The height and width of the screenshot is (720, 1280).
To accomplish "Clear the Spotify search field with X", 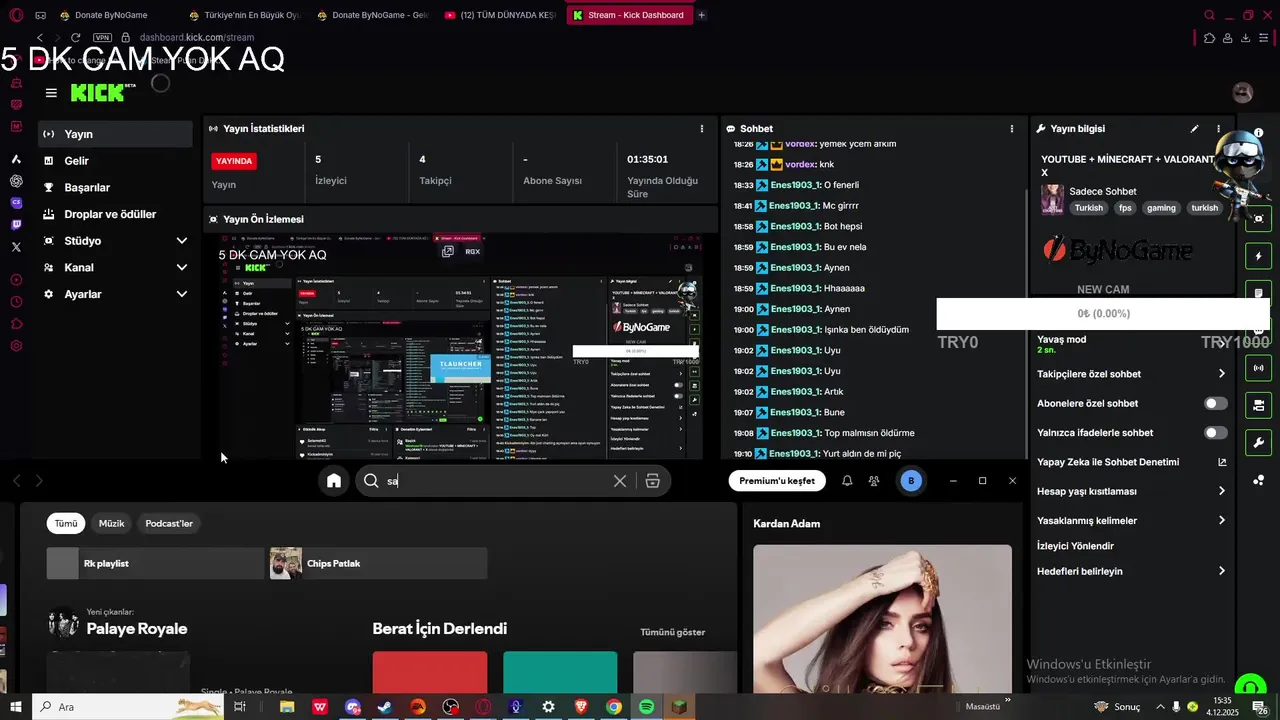I will click(x=620, y=481).
